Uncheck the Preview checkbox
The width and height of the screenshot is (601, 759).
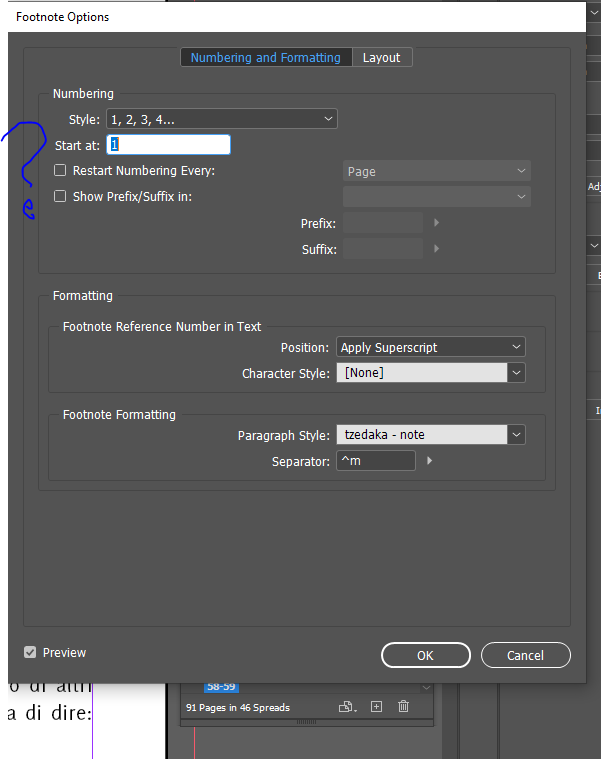pyautogui.click(x=30, y=652)
